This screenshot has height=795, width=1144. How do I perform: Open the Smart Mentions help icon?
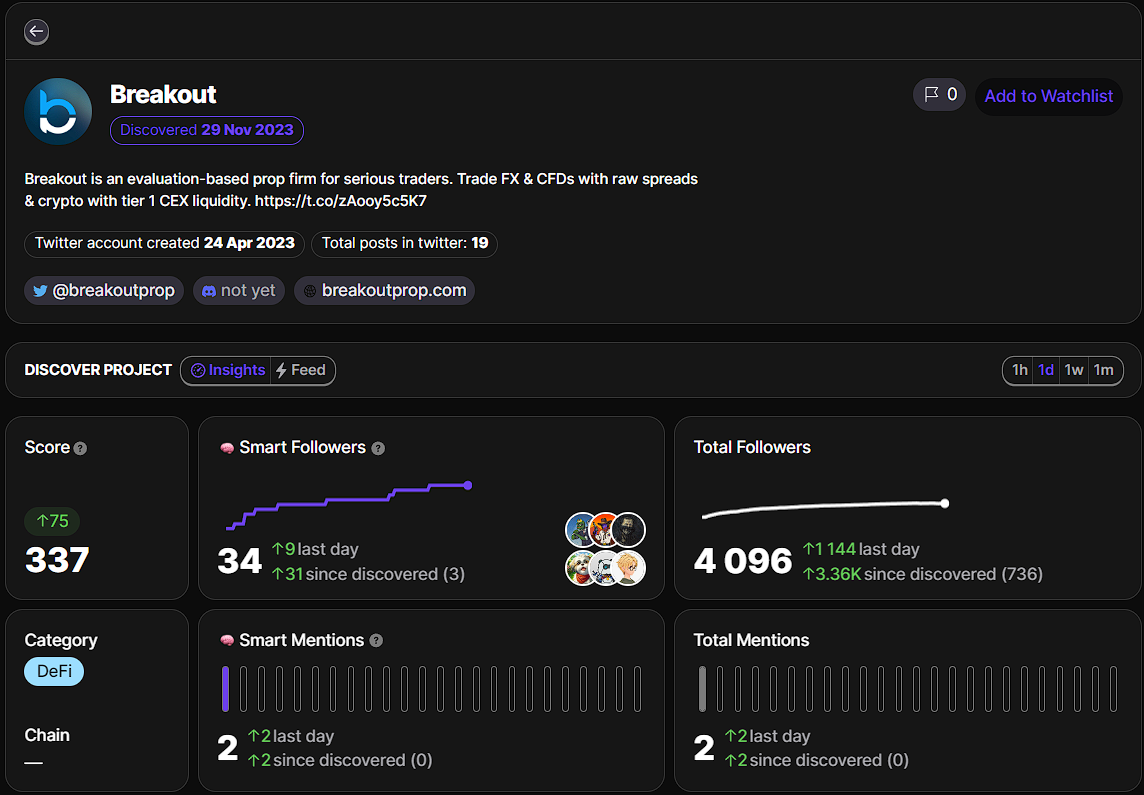pyautogui.click(x=376, y=640)
